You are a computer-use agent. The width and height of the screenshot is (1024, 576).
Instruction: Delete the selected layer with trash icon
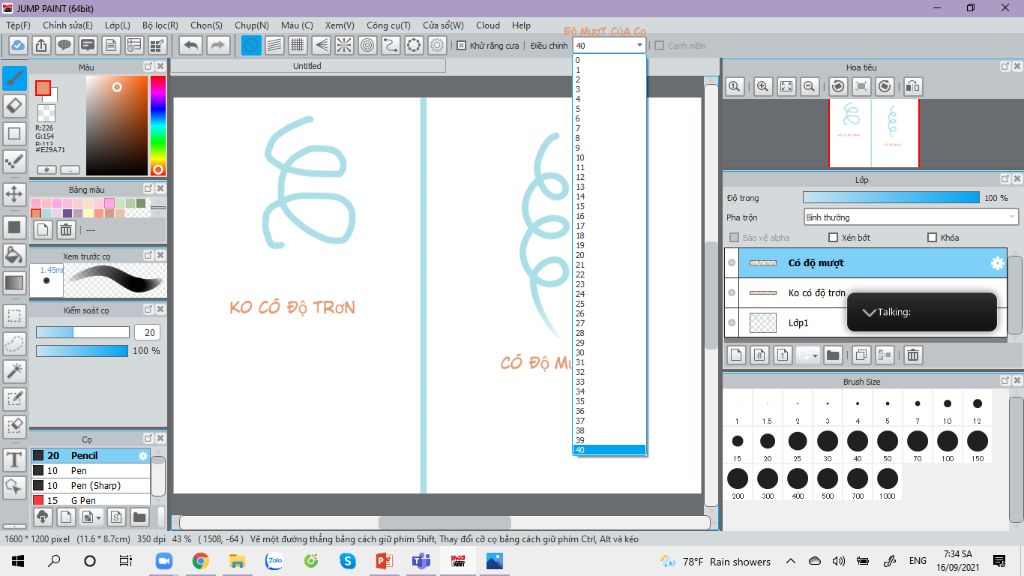(x=913, y=355)
